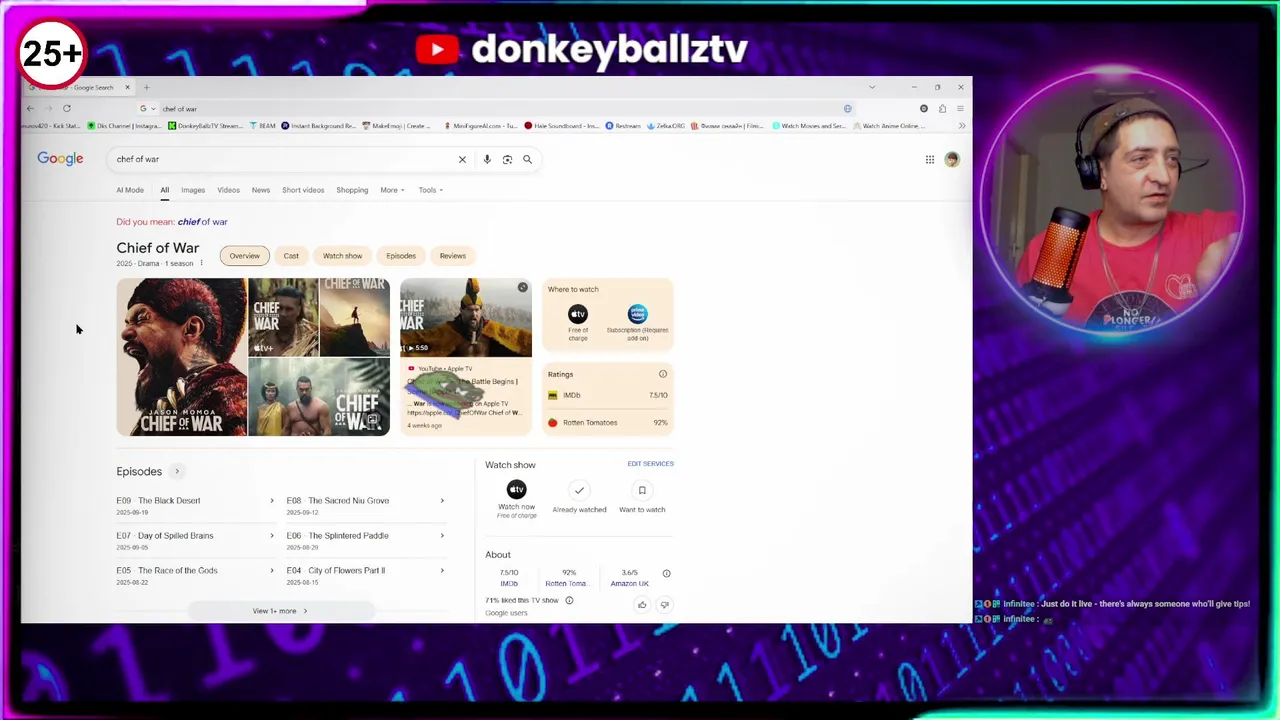Screen dimensions: 1280x720
Task: Open the Restream bookmark
Action: coord(623,126)
